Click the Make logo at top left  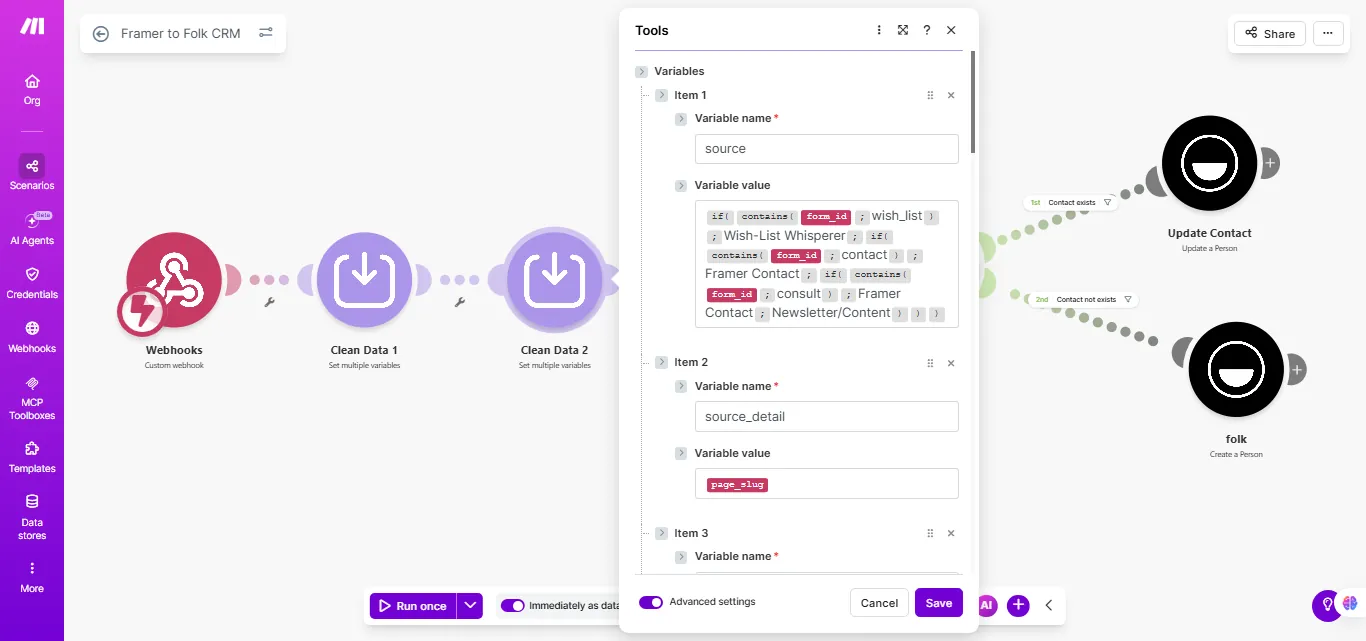pyautogui.click(x=32, y=26)
